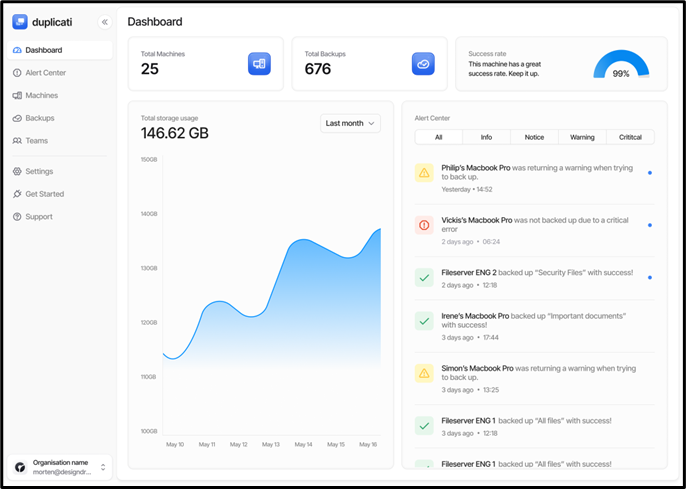This screenshot has height=489, width=686.
Task: Open the Get Started page
Action: point(60,194)
